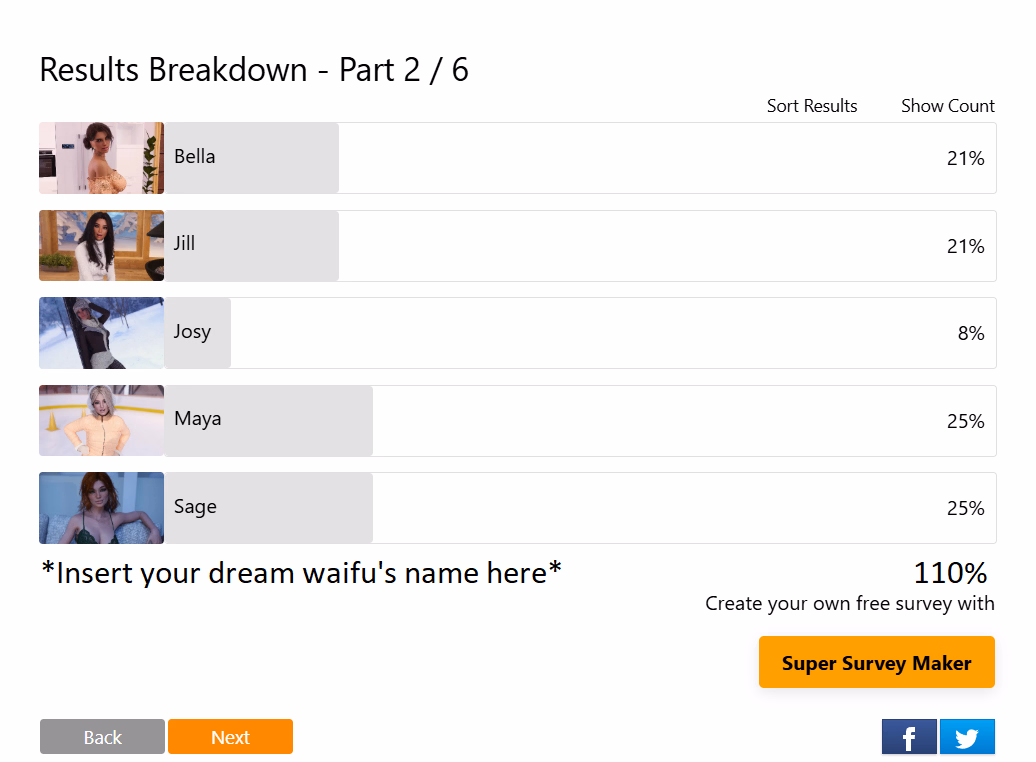
Task: Click Bella's thumbnail image
Action: coord(101,158)
